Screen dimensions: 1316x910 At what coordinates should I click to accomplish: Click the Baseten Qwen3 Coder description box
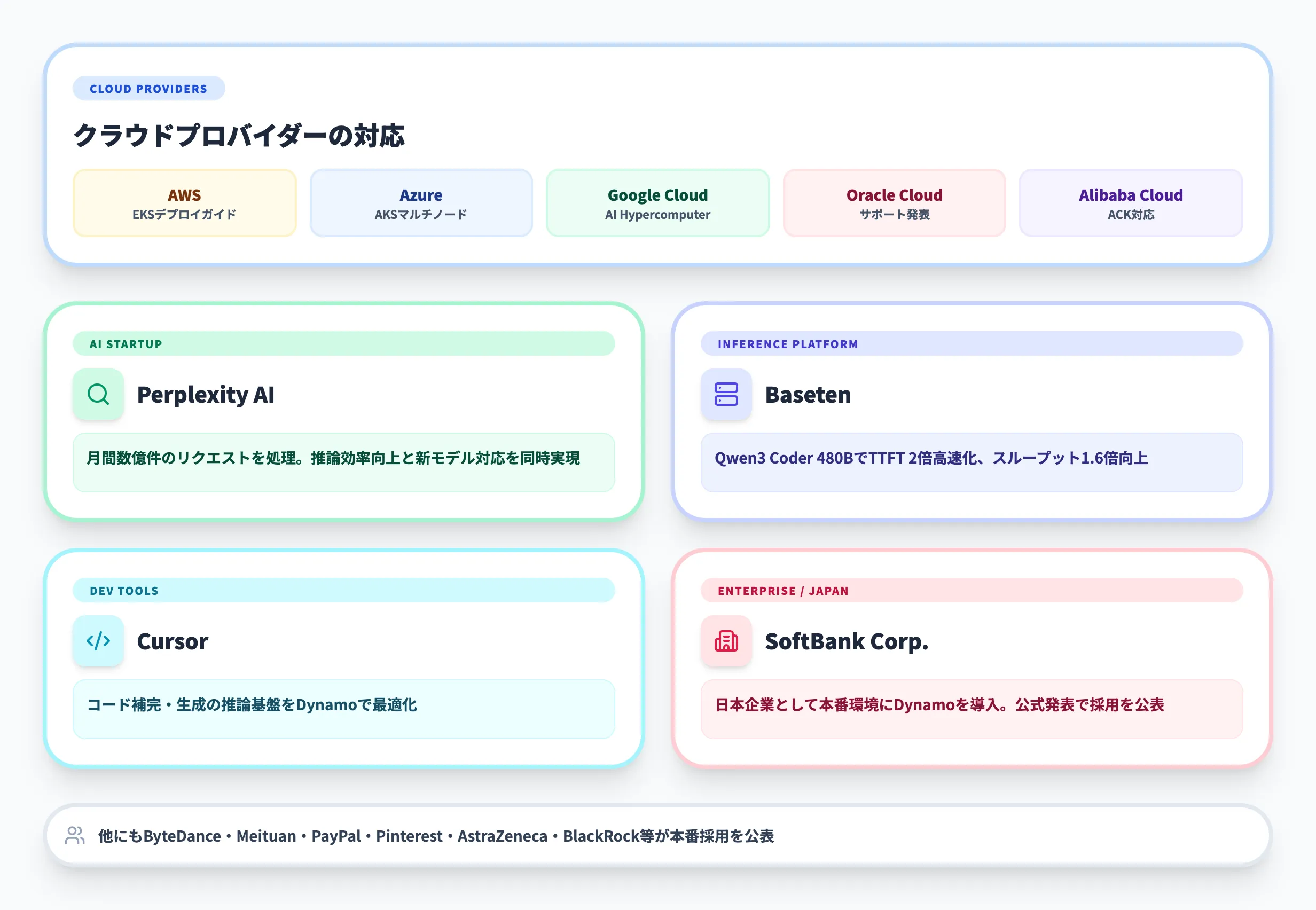coord(971,462)
